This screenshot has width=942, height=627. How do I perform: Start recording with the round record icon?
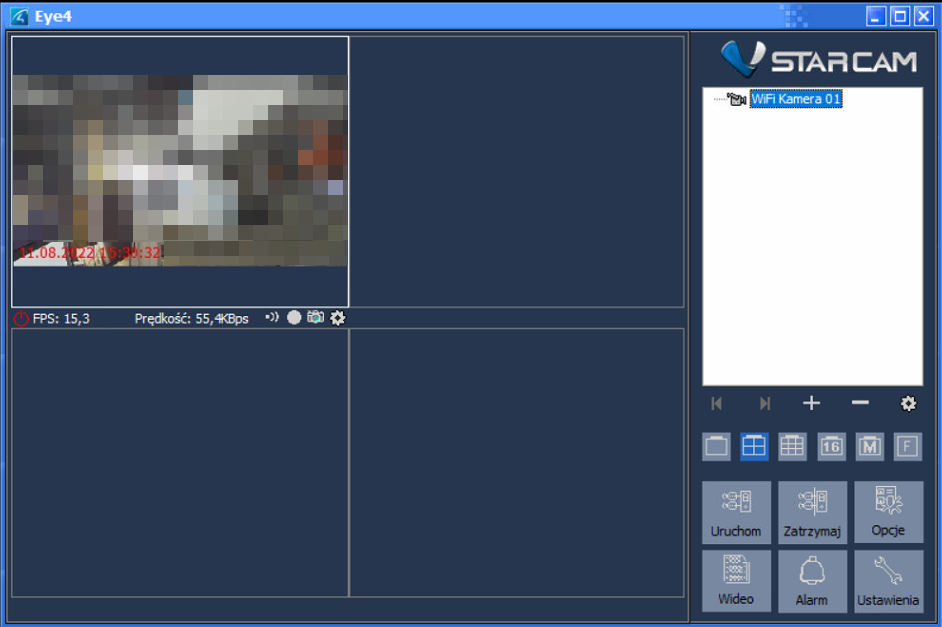(294, 318)
